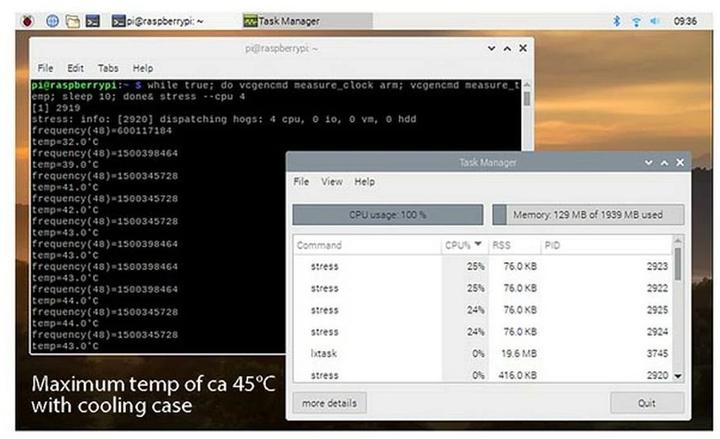Viewport: 720px width, 439px height.
Task: Launch the Terminal icon in the panel
Action: coord(92,21)
